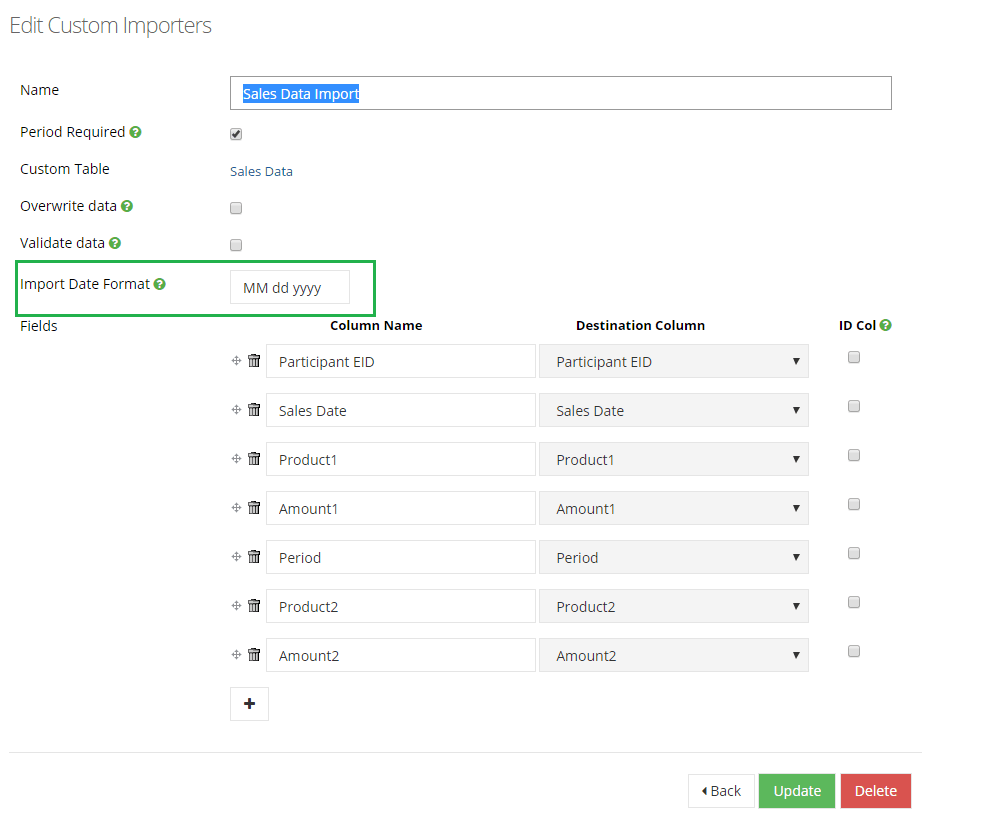
Task: Open help for ID Col
Action: pos(886,325)
